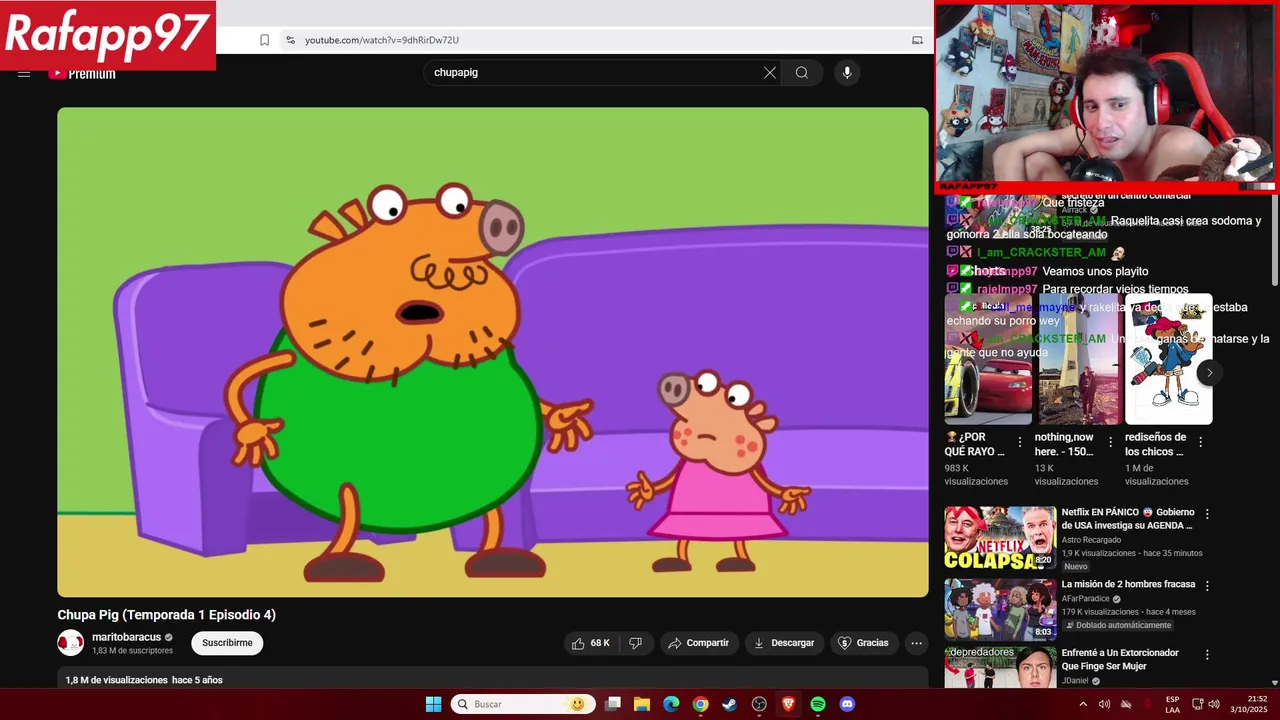Open Discord from taskbar
1280x720 pixels.
click(x=847, y=704)
